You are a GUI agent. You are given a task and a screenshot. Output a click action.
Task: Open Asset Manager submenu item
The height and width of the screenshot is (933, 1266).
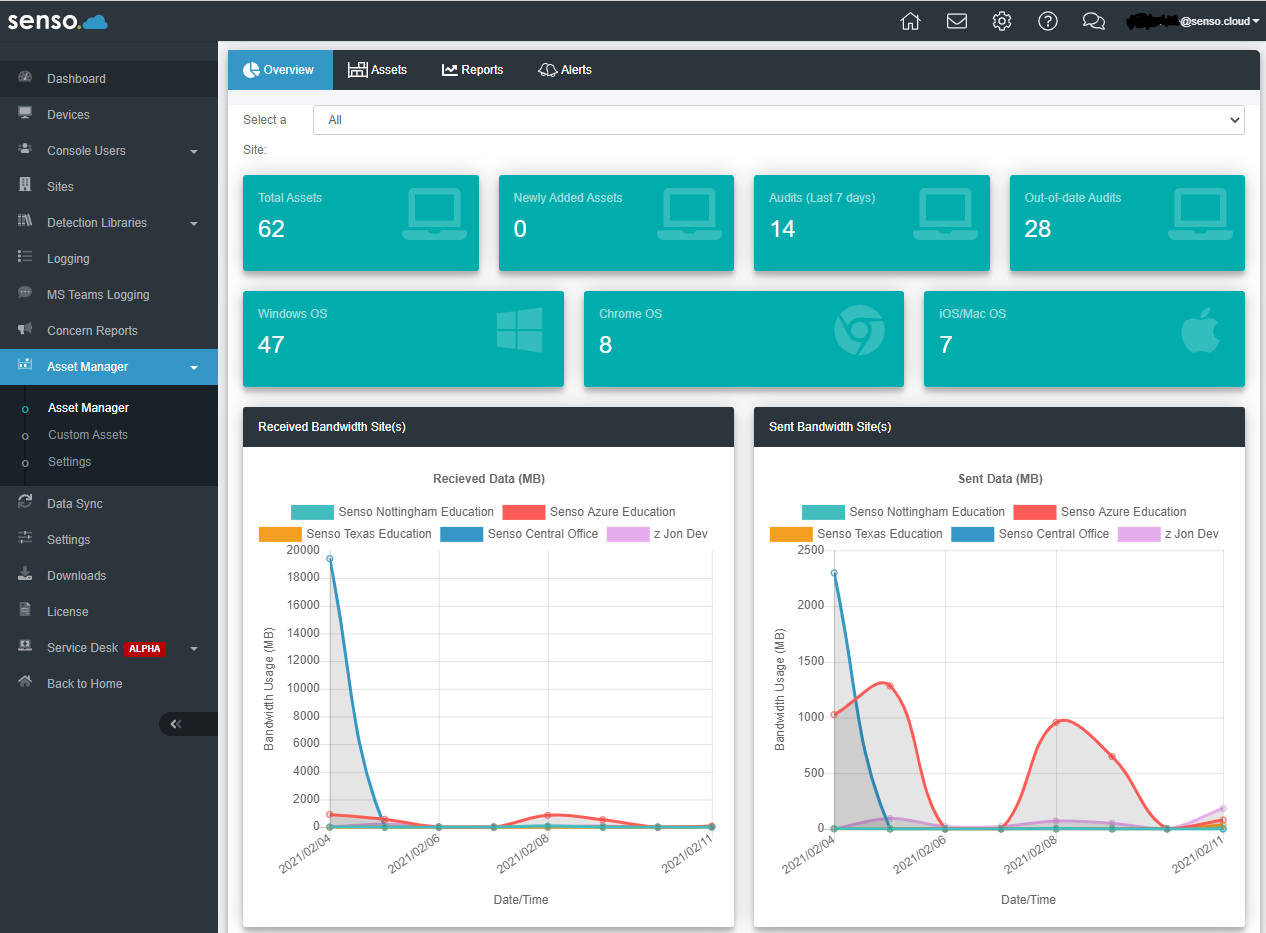(x=88, y=408)
